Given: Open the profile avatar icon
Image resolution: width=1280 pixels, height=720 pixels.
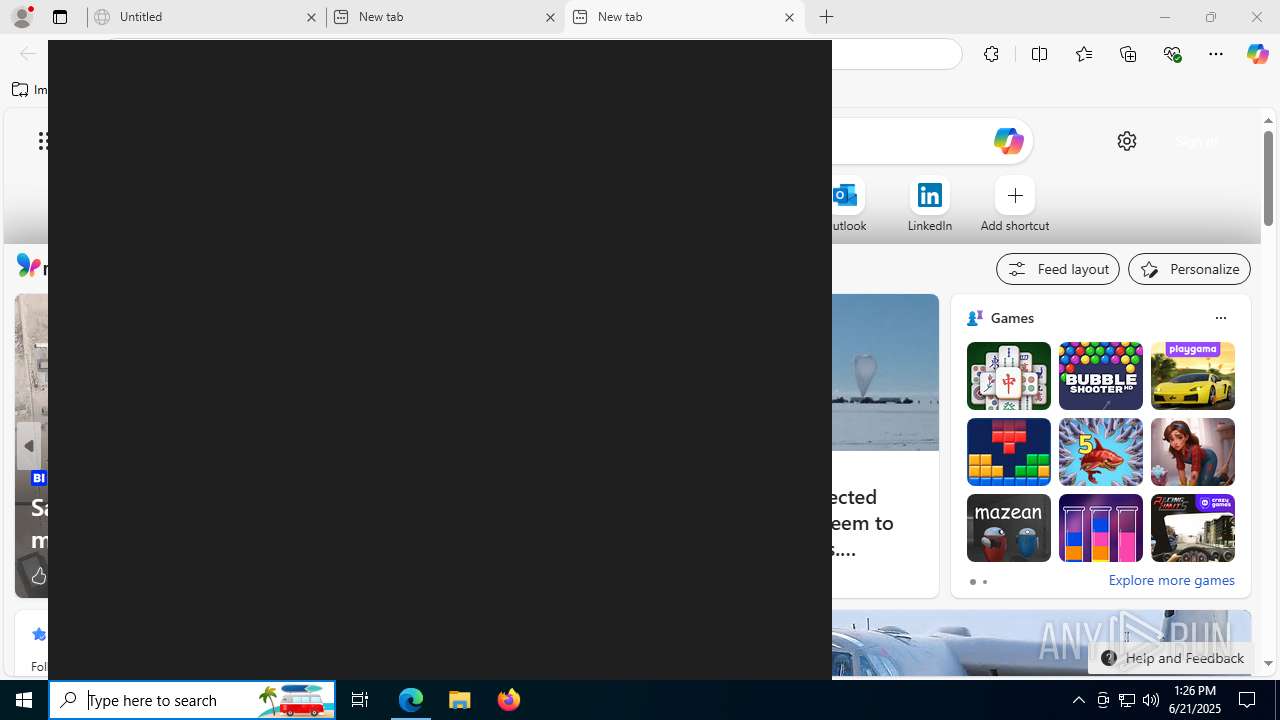Looking at the screenshot, I should [x=22, y=17].
